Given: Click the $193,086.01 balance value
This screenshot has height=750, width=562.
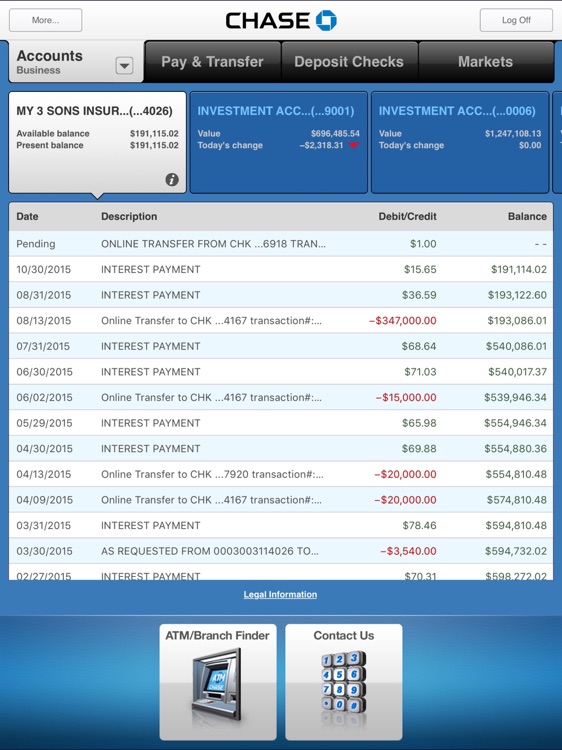Looking at the screenshot, I should pyautogui.click(x=517, y=320).
